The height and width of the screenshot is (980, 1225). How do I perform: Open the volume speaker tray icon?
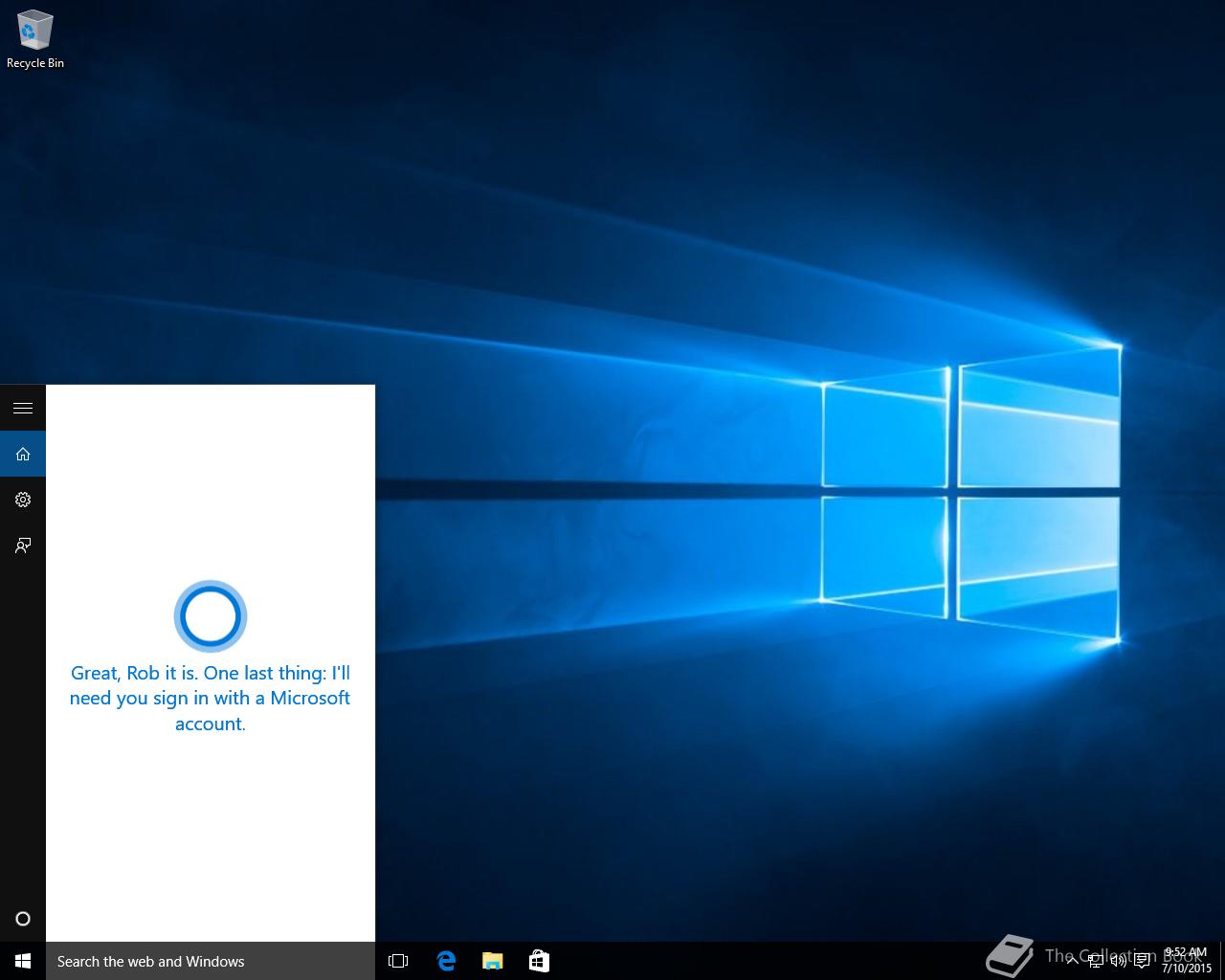click(x=1119, y=961)
